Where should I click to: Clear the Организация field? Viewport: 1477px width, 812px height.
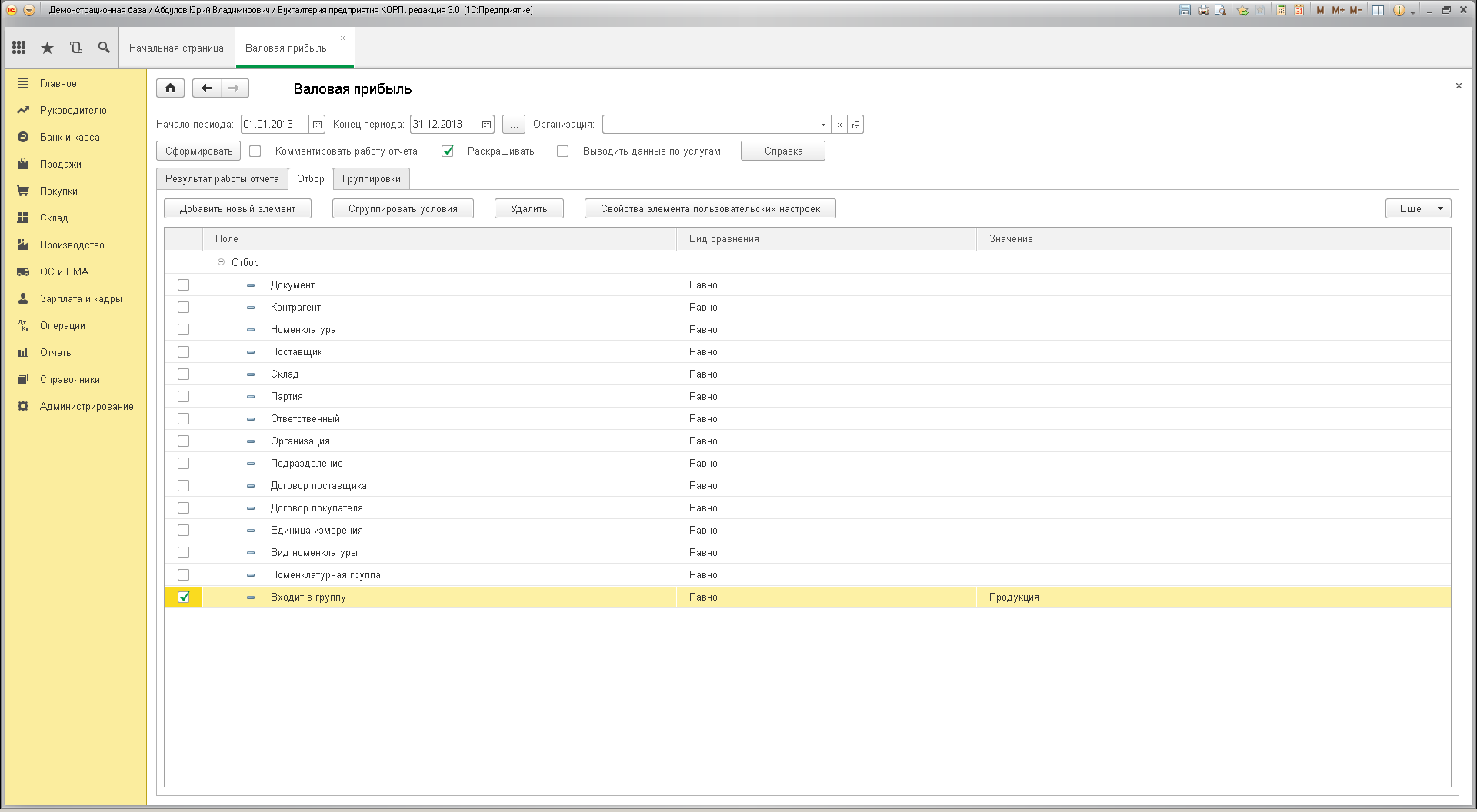839,125
